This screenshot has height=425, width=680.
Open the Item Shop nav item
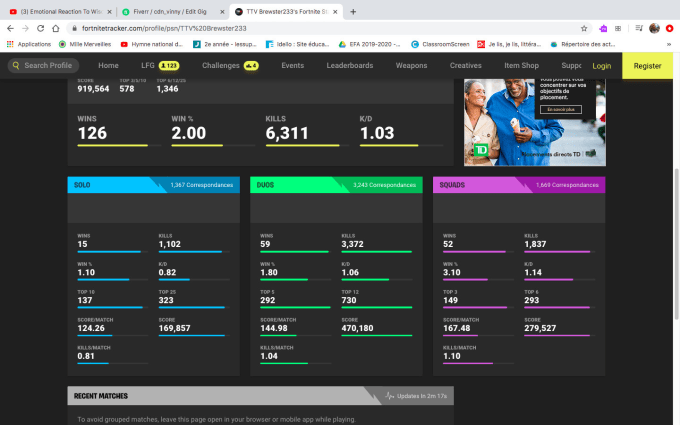(522, 65)
